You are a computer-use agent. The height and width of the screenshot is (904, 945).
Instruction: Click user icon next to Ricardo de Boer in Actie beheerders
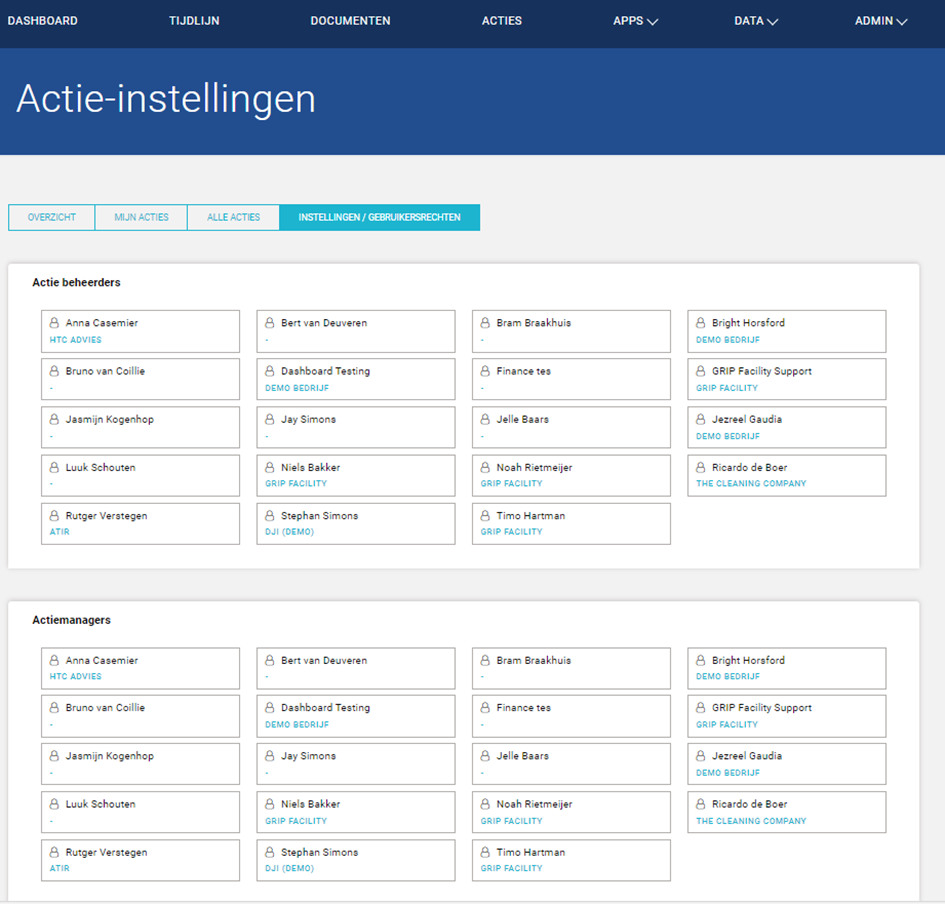tap(700, 467)
